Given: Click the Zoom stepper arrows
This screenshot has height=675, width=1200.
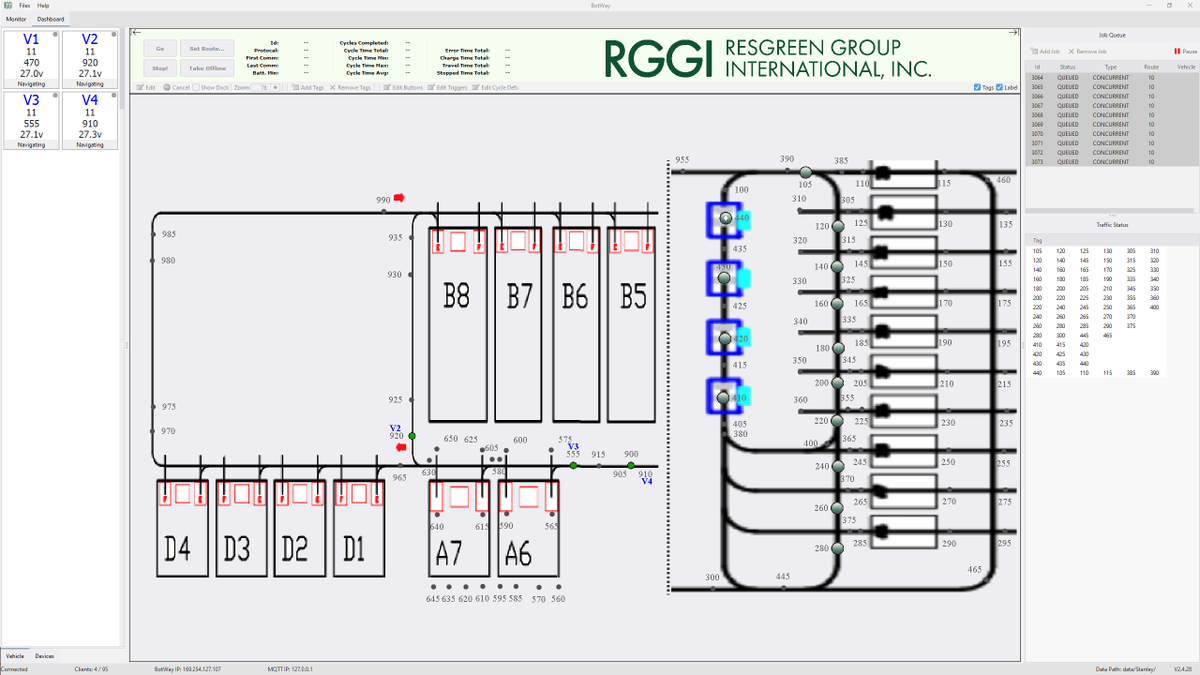Looking at the screenshot, I should (x=276, y=88).
